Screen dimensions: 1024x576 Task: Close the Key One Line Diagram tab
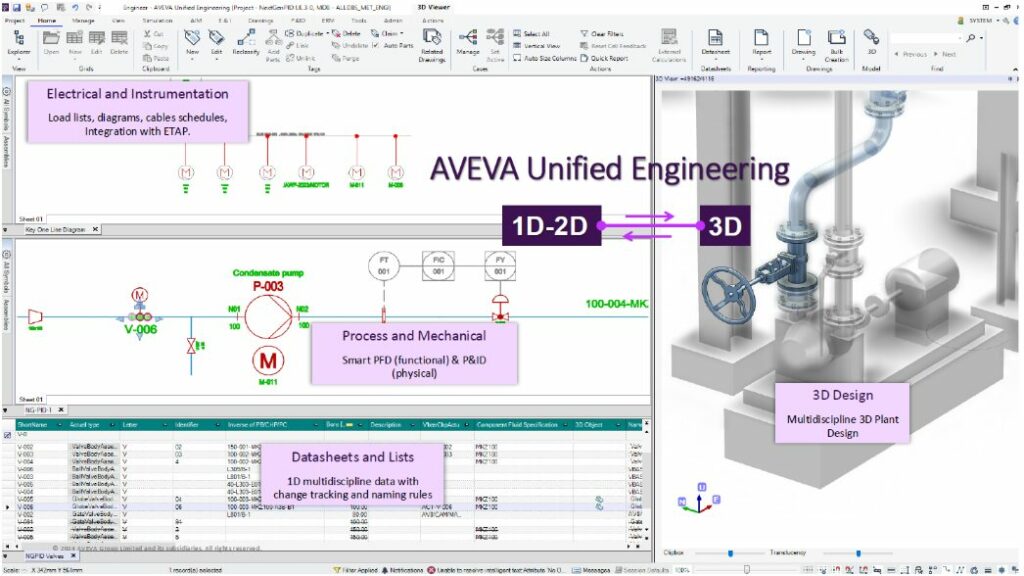point(95,230)
